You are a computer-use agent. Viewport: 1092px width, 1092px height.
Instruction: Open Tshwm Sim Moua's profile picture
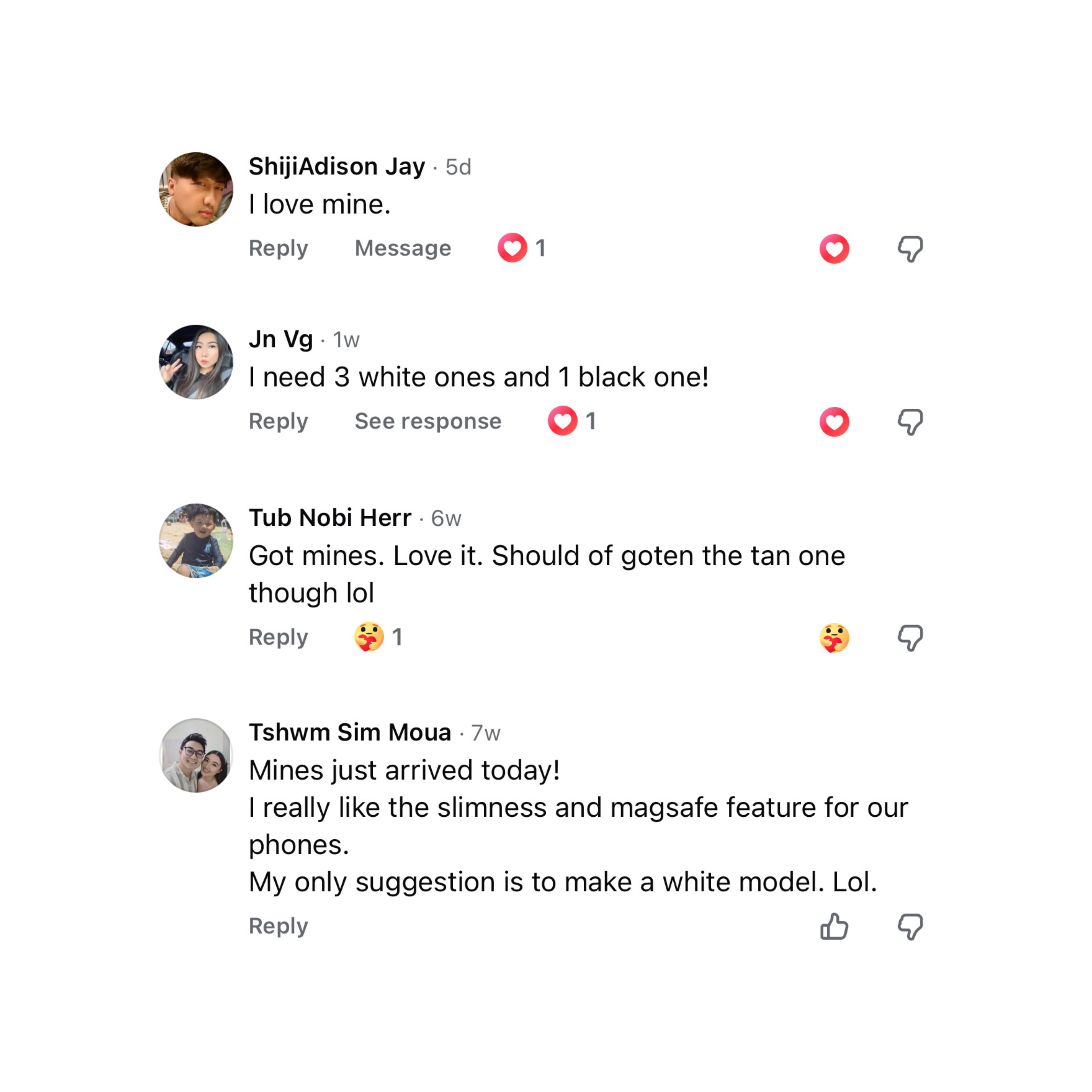(195, 756)
